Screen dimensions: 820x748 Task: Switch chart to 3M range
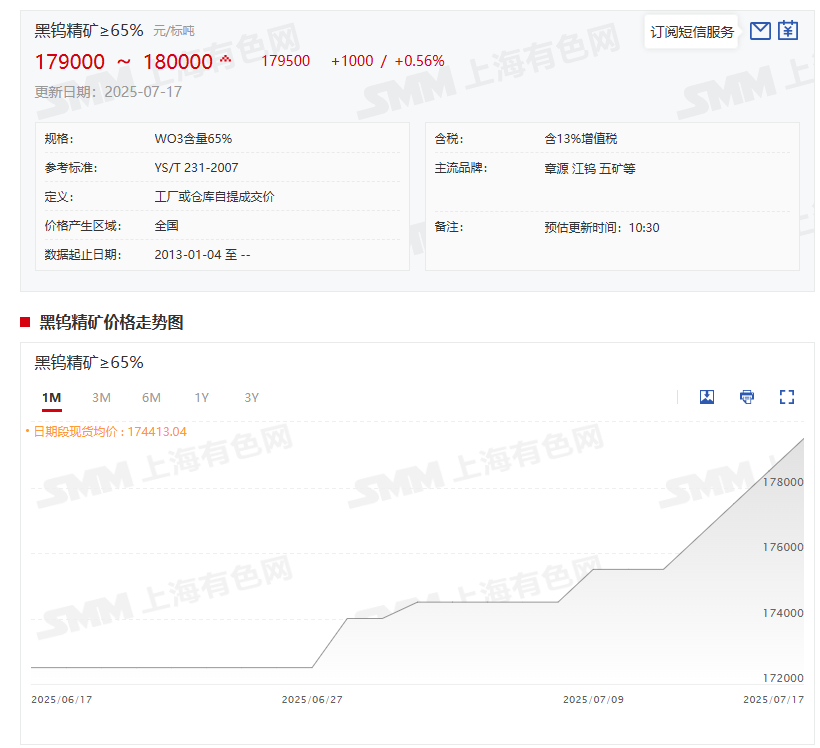[x=101, y=398]
